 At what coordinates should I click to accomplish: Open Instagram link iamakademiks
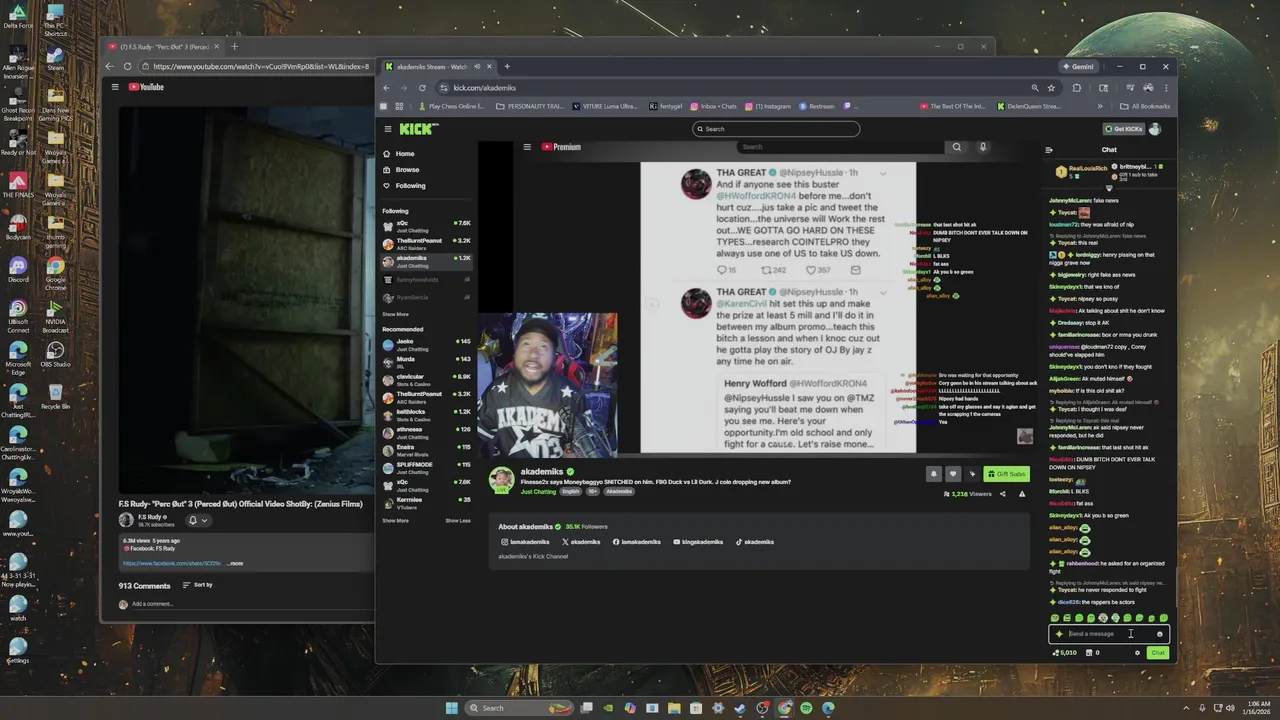[x=525, y=542]
